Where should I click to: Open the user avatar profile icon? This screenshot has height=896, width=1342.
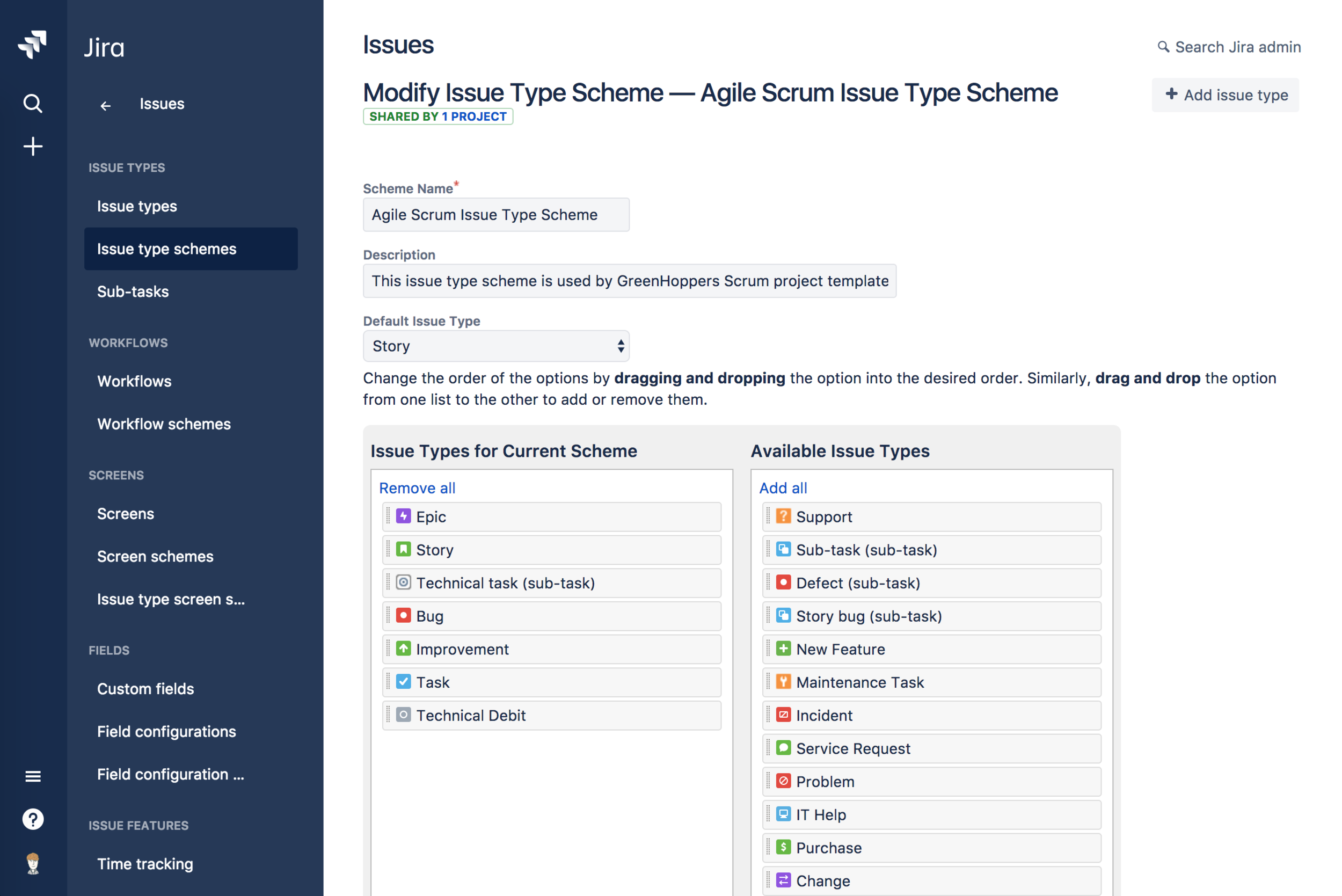tap(33, 863)
